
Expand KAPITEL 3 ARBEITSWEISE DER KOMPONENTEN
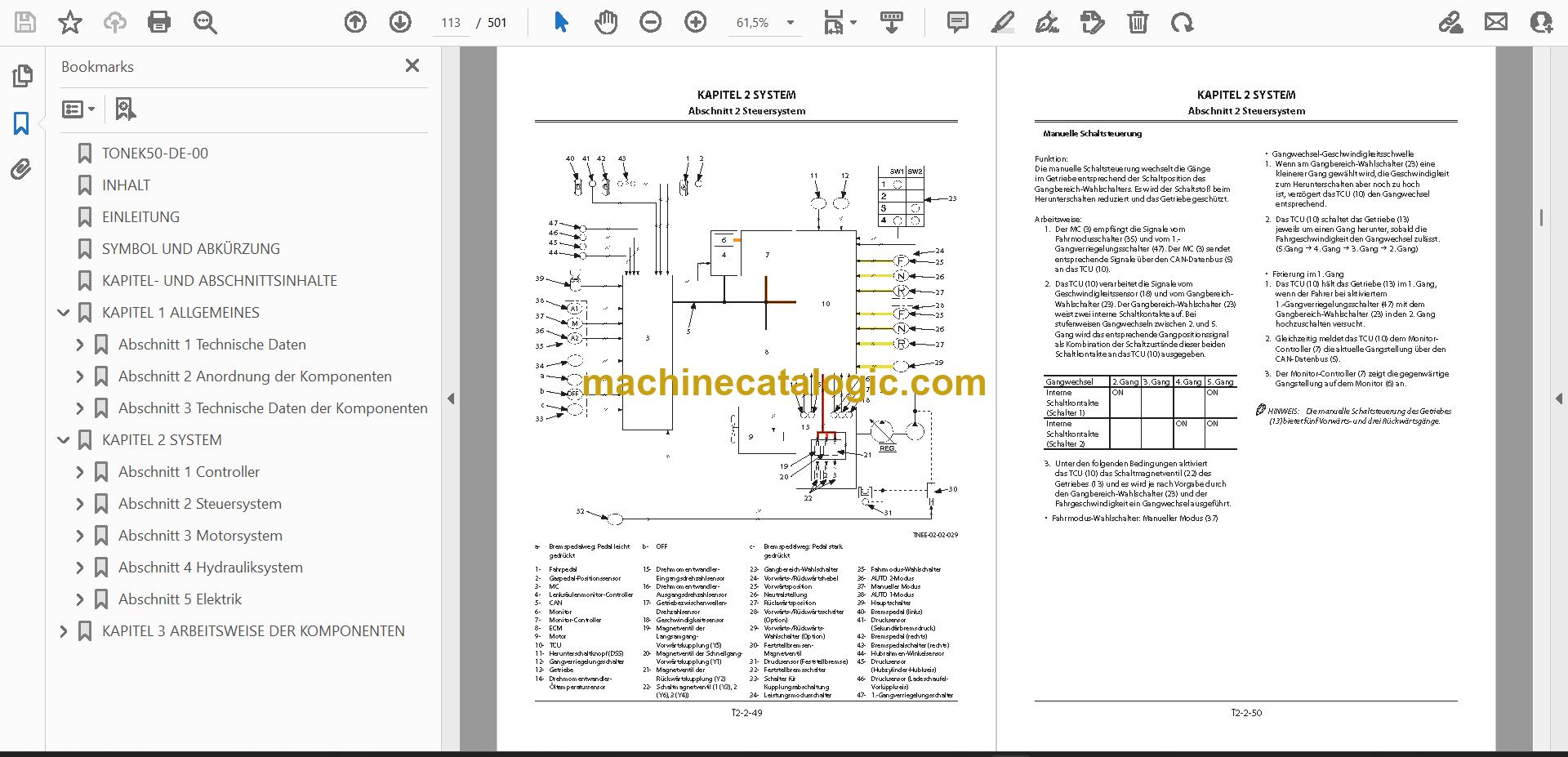coord(64,631)
